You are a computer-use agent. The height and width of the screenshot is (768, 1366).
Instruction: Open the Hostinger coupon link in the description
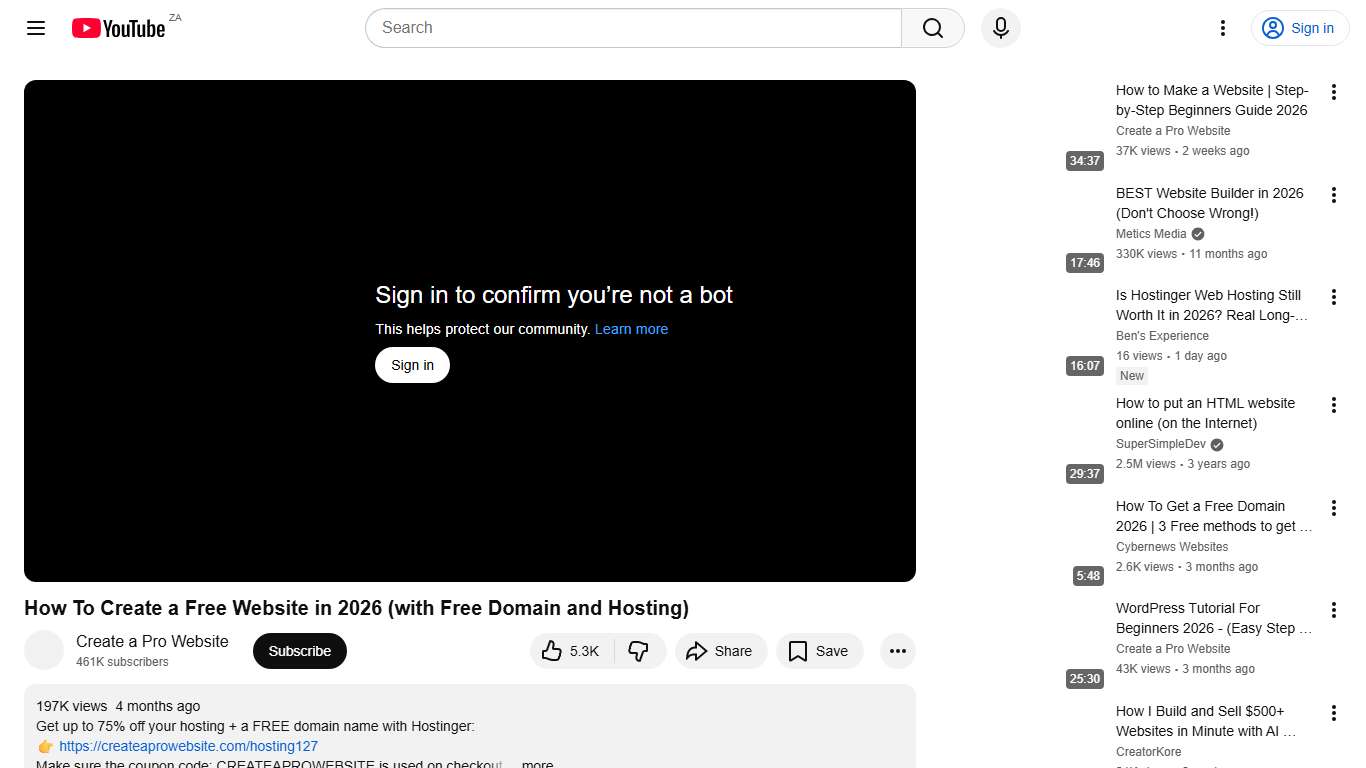coord(188,746)
